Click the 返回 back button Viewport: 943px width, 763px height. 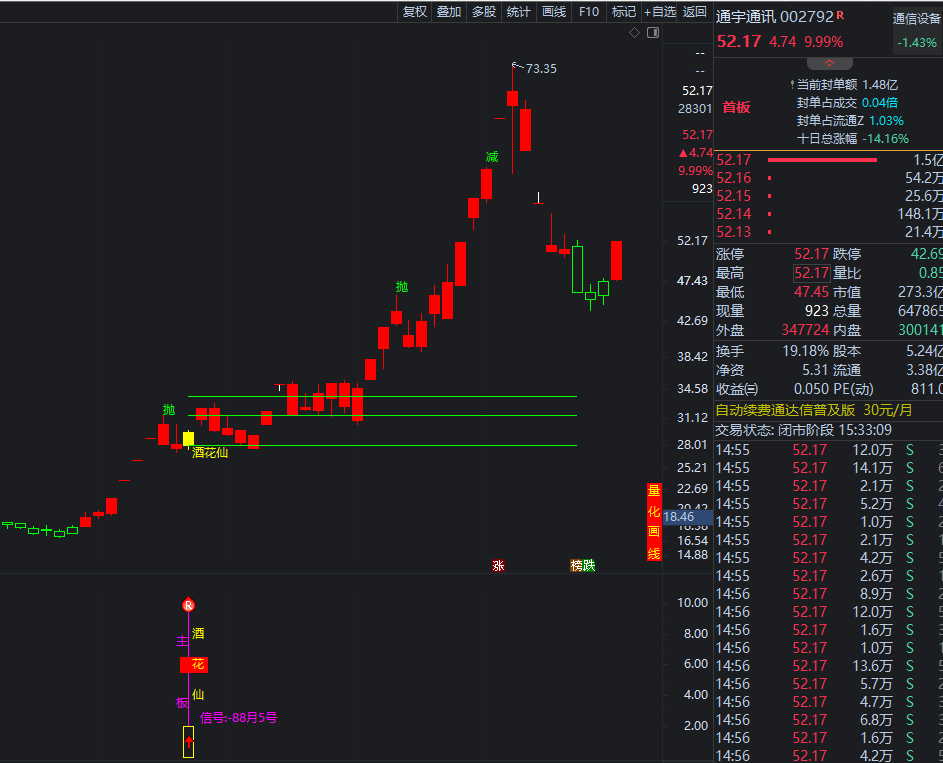click(694, 12)
